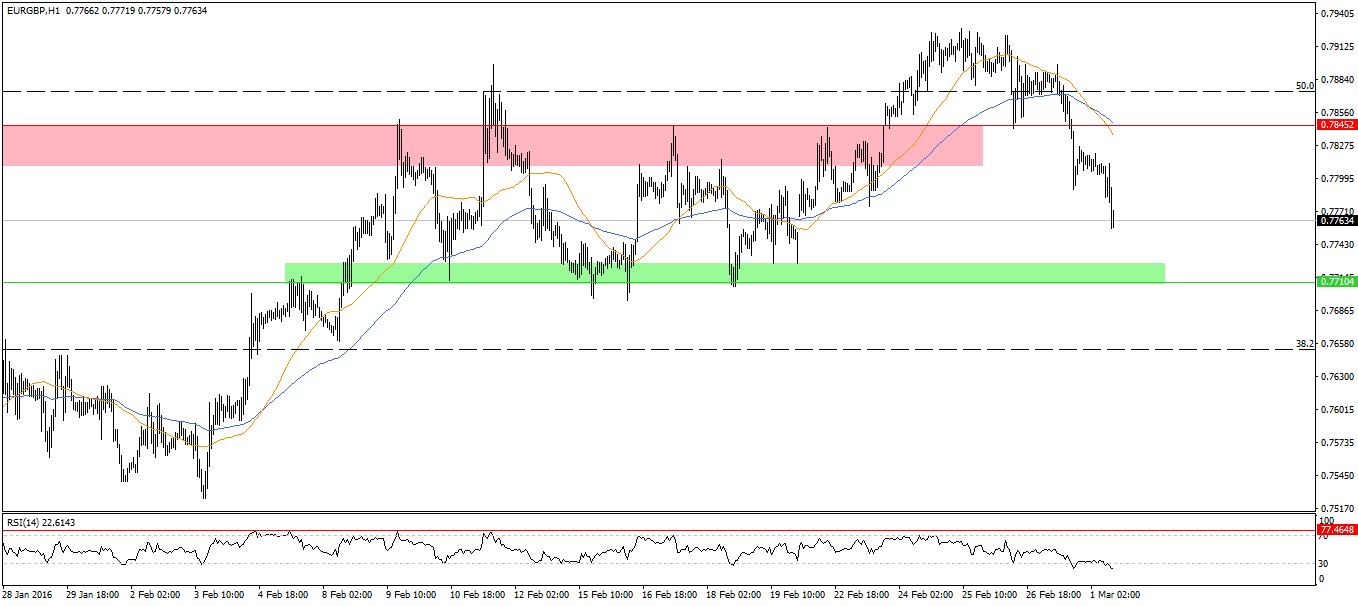Click the 38.2 Fibonacci level label

1304,343
